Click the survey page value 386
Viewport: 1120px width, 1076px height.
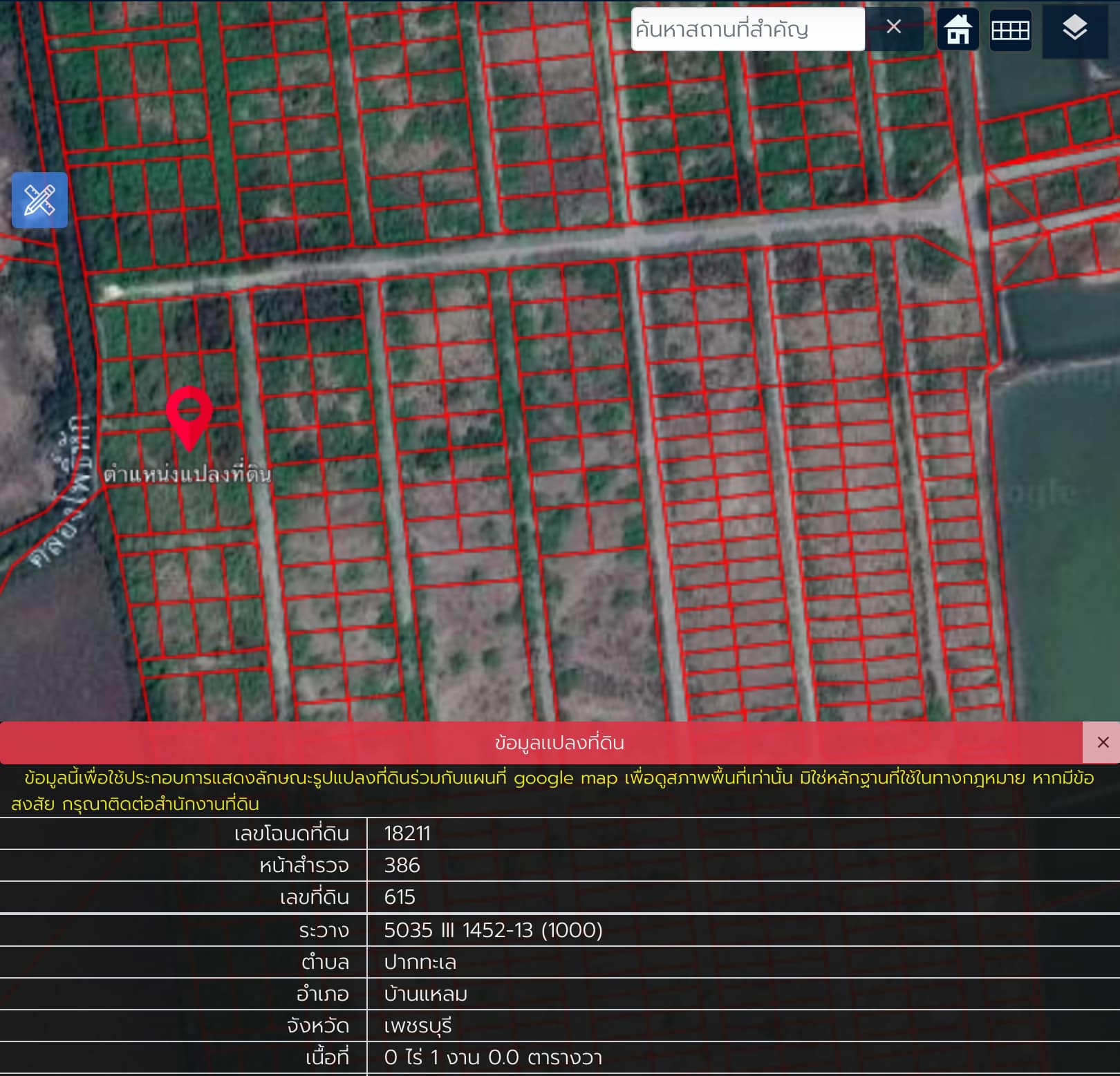[x=402, y=865]
